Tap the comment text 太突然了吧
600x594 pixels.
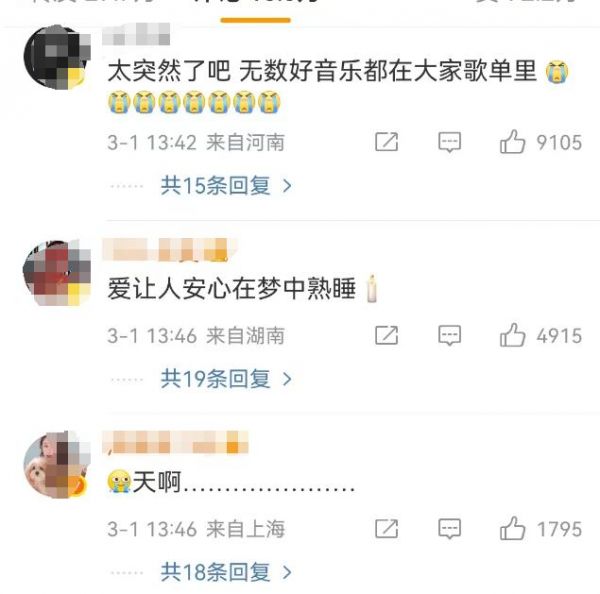point(169,71)
